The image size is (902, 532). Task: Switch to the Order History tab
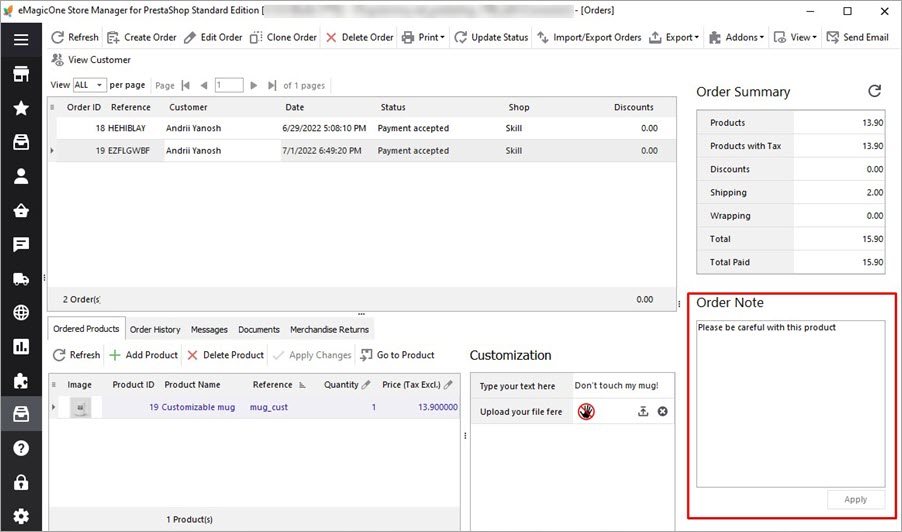155,330
